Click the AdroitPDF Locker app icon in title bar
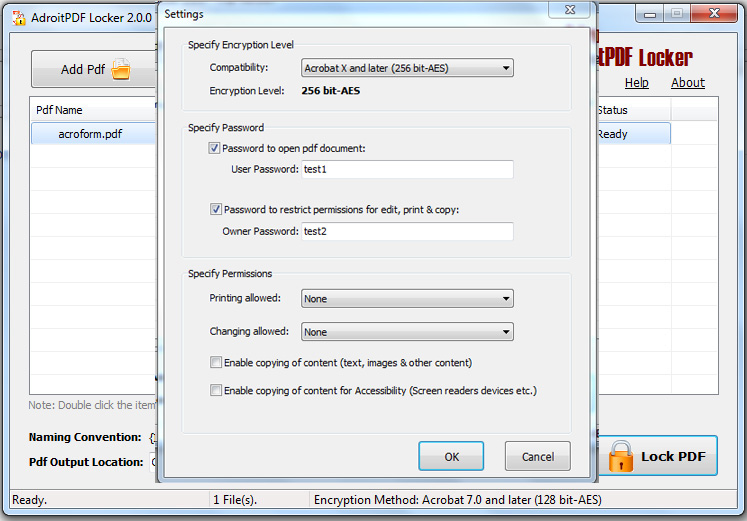The height and width of the screenshot is (521, 747). pyautogui.click(x=20, y=18)
